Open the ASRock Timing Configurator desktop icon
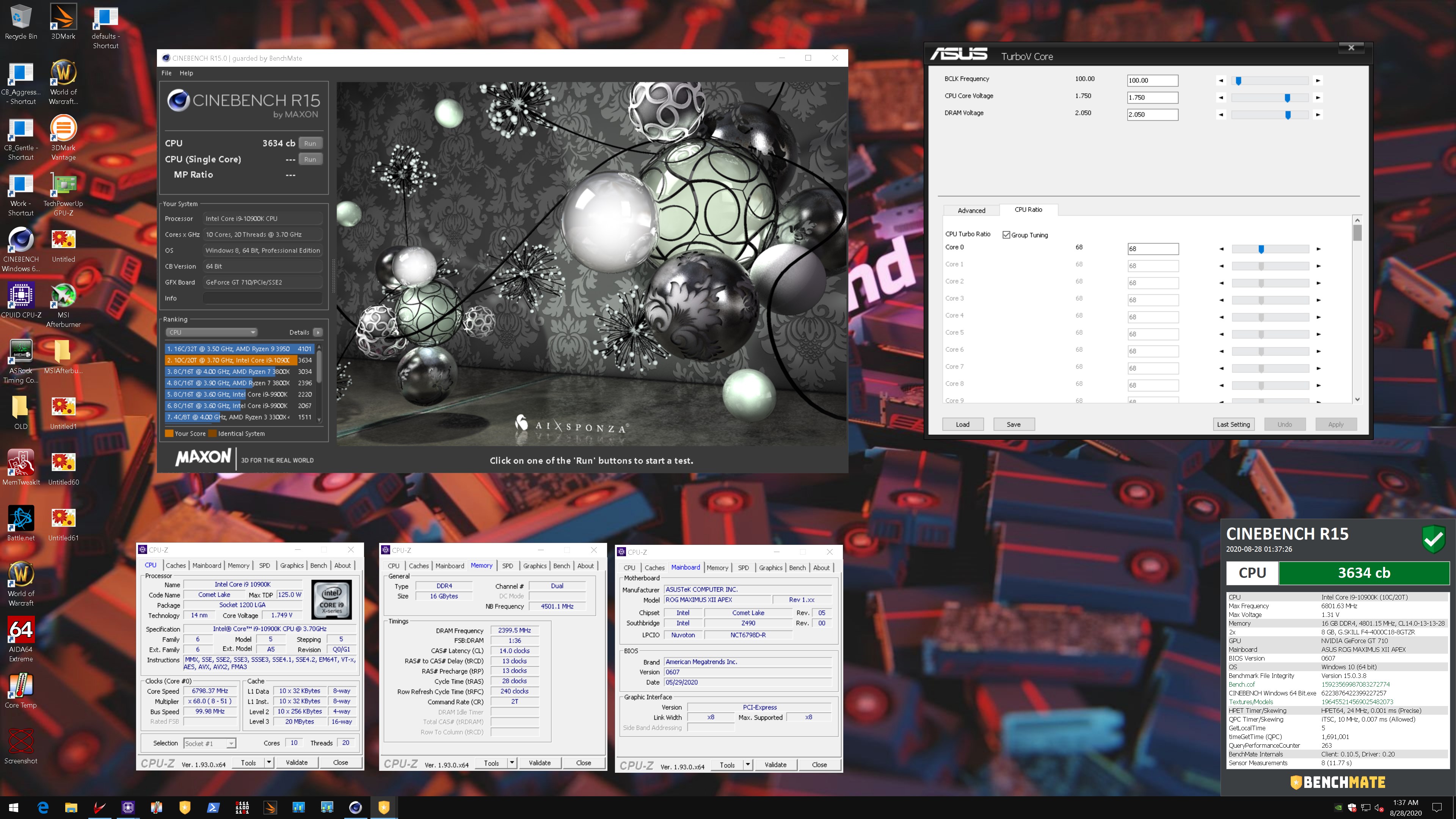This screenshot has height=819, width=1456. click(x=21, y=361)
